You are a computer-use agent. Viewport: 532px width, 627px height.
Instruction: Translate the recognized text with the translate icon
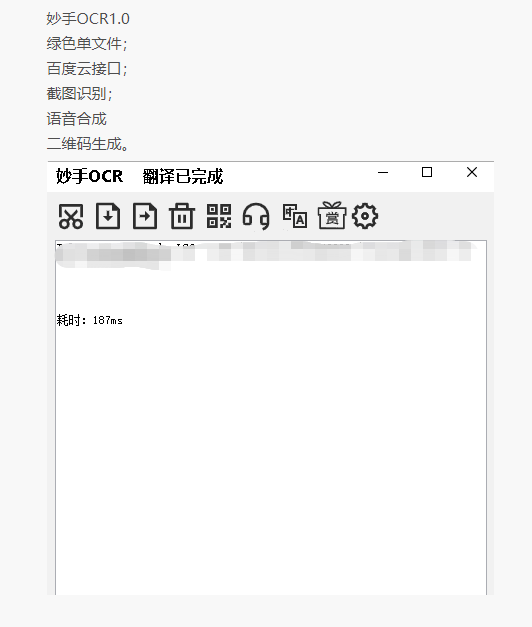pyautogui.click(x=295, y=216)
